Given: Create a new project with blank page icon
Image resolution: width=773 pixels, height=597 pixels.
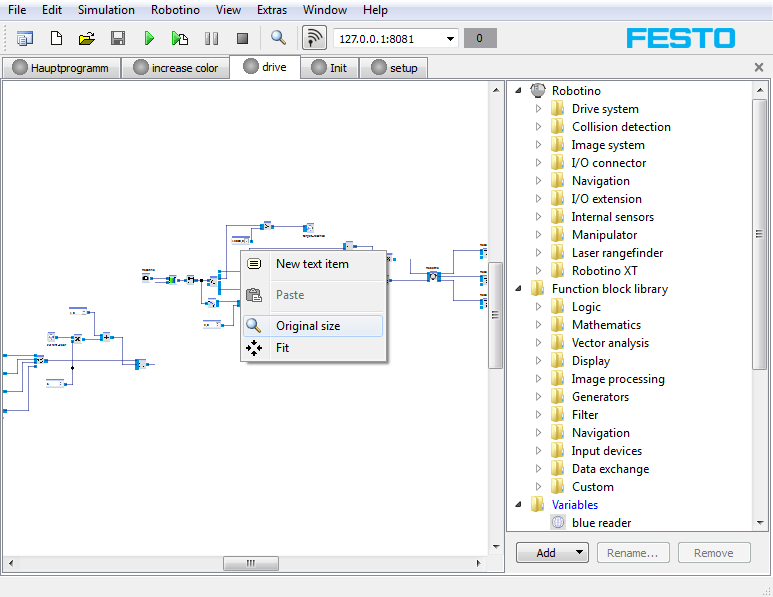Looking at the screenshot, I should (56, 38).
